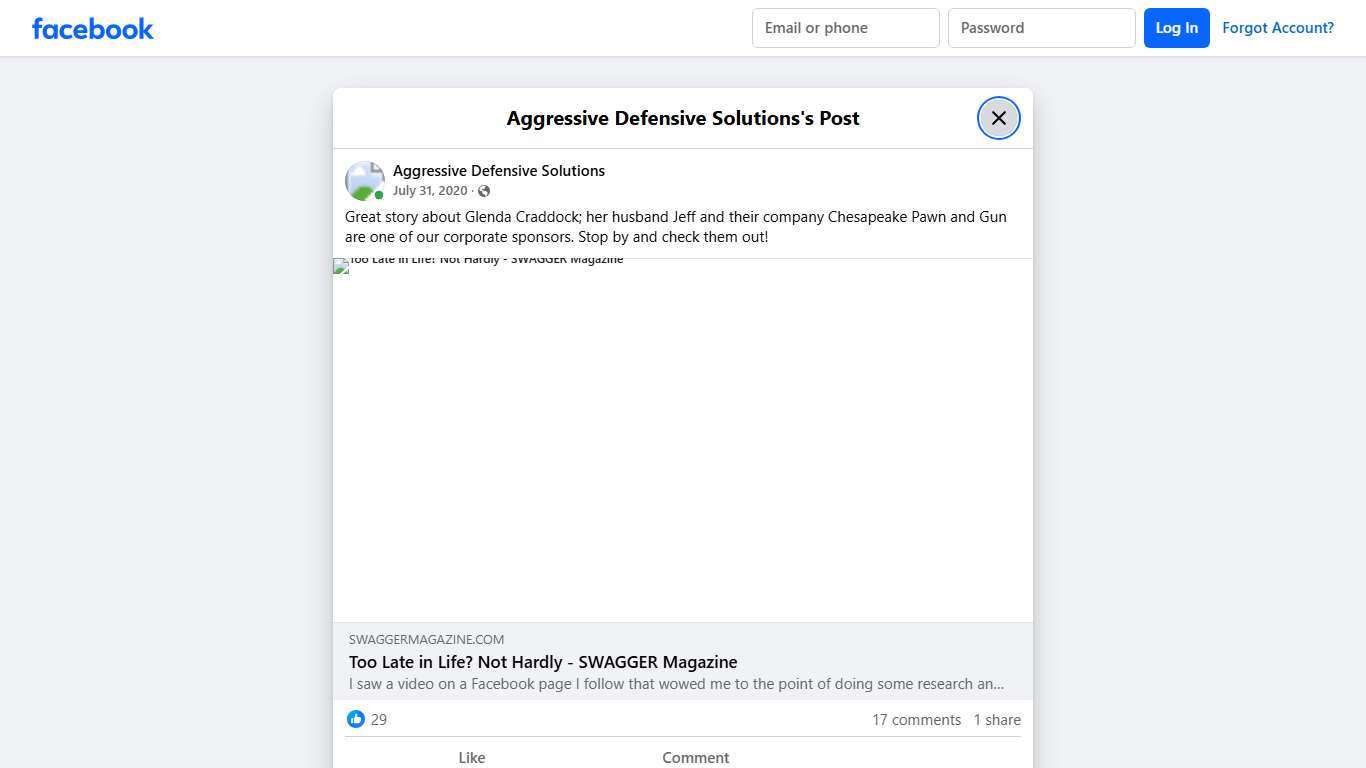The height and width of the screenshot is (768, 1366).
Task: Open the Forgot Account? link
Action: pos(1278,27)
